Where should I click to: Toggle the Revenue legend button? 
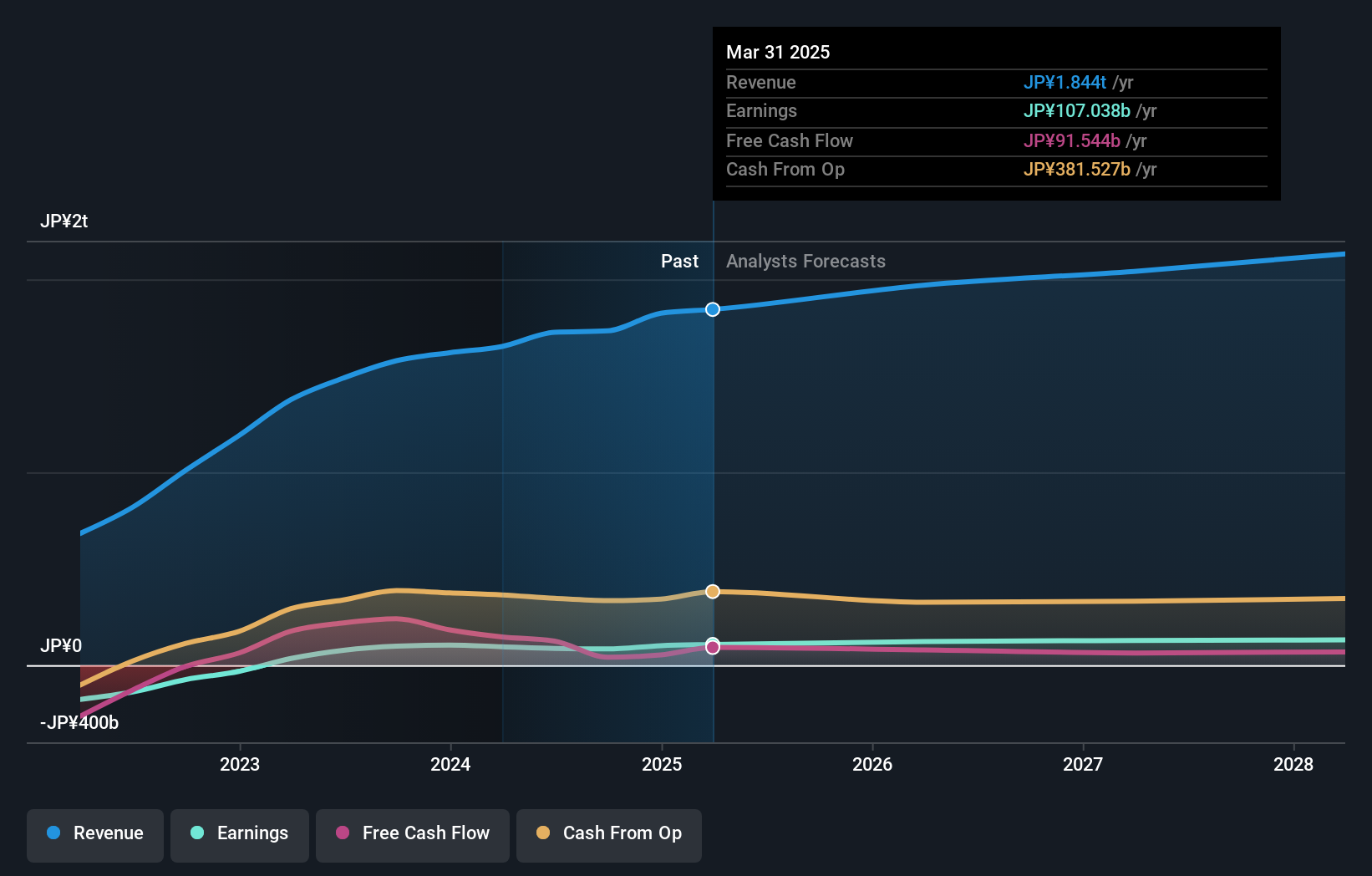coord(95,835)
